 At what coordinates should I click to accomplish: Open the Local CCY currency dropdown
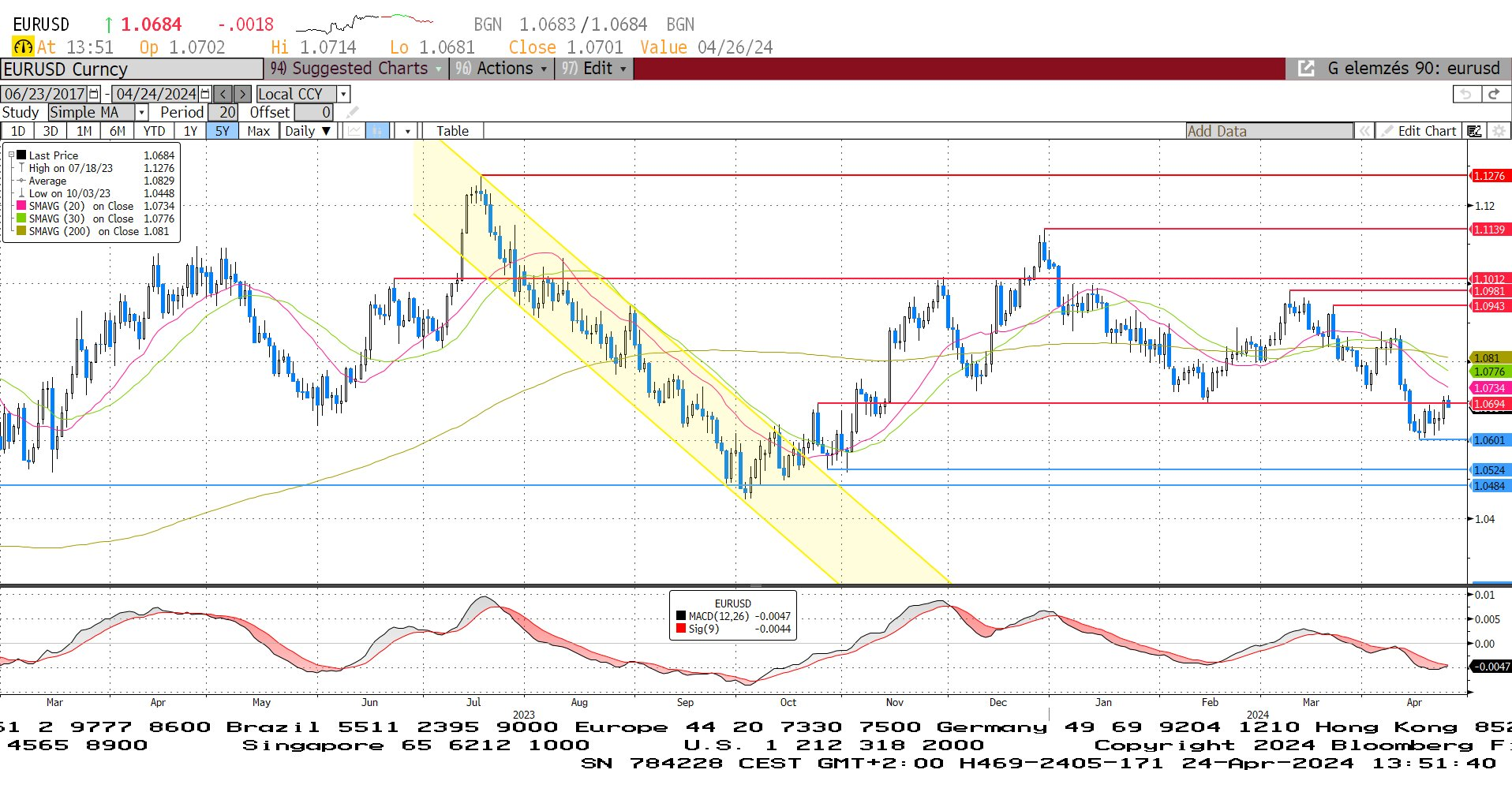coord(343,94)
